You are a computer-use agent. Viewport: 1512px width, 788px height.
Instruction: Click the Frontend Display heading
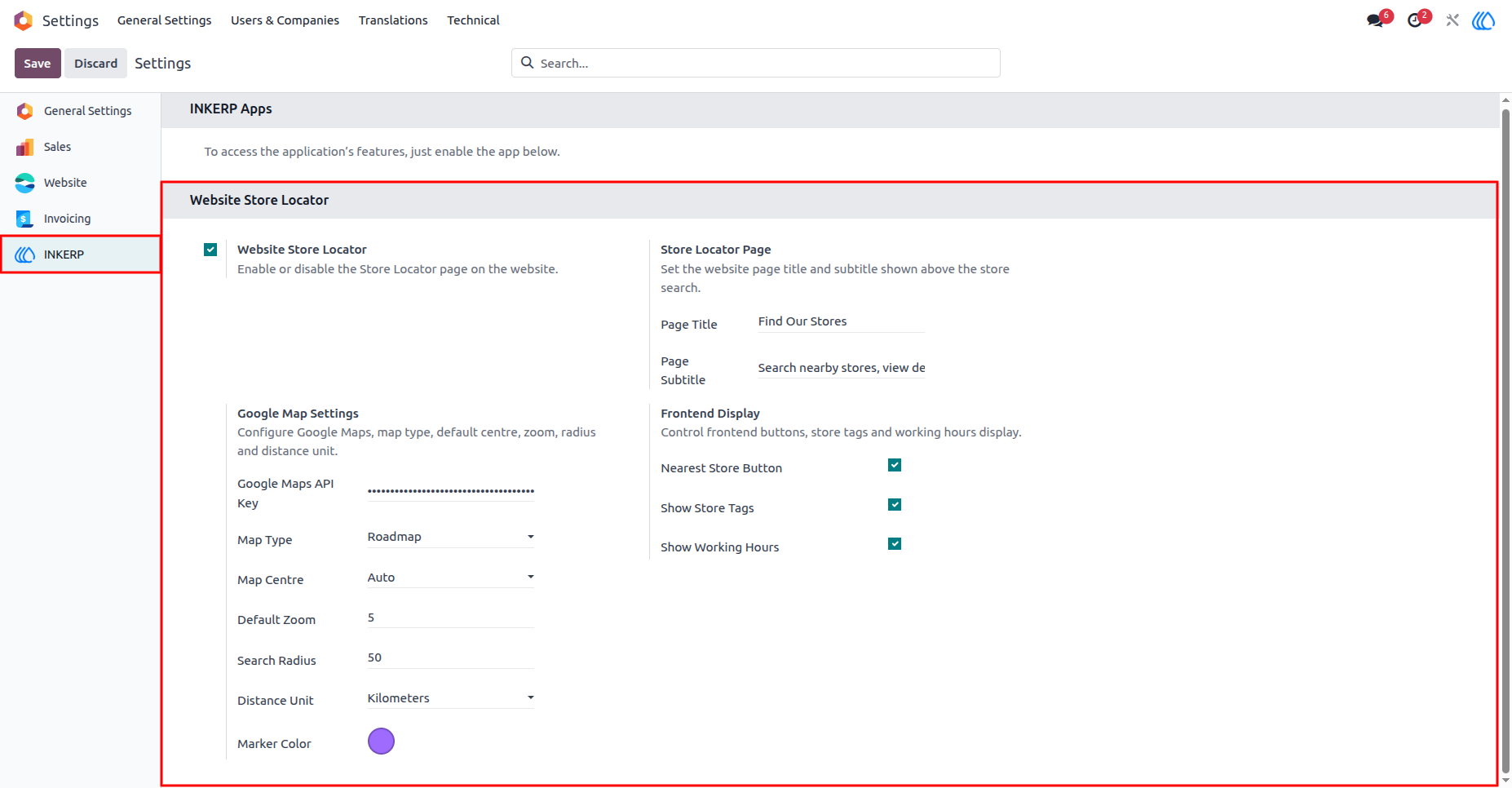(x=710, y=414)
